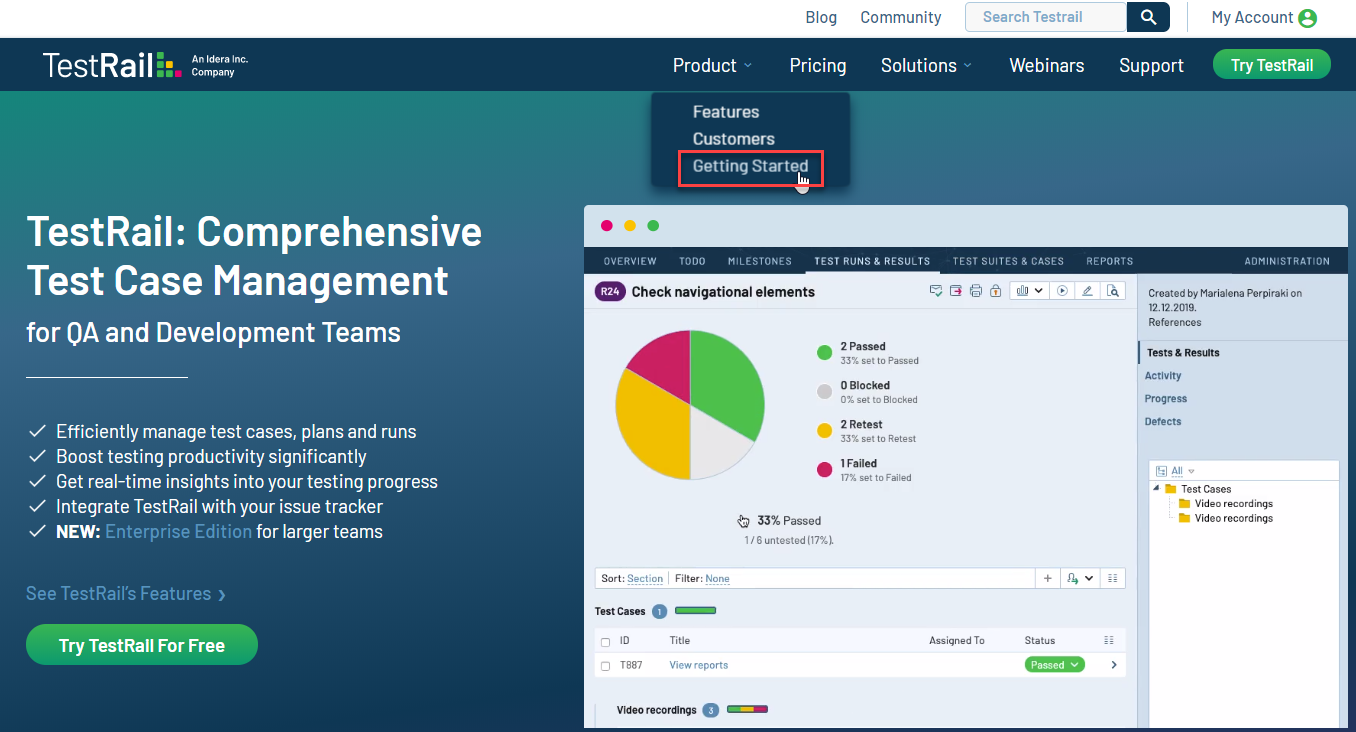This screenshot has width=1356, height=732.
Task: Click the yellow window dot in mockup
Action: tap(630, 225)
